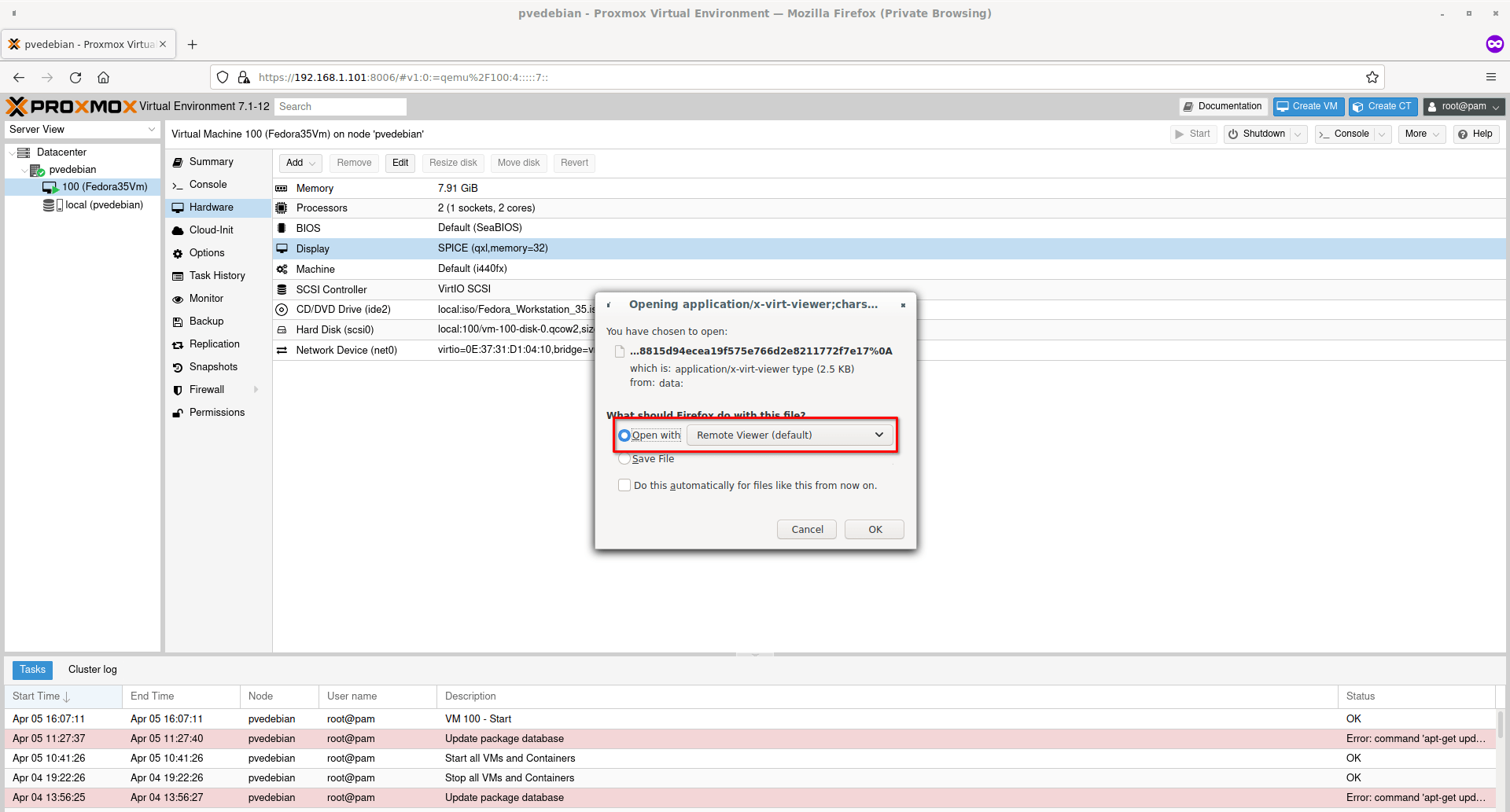
Task: Switch to the Cluster log tab
Action: pyautogui.click(x=92, y=669)
